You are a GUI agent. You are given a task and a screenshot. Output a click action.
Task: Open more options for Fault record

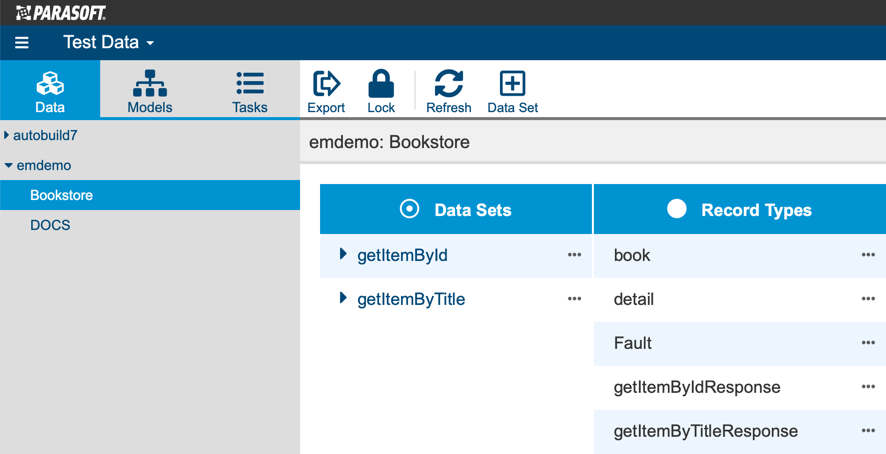[868, 343]
